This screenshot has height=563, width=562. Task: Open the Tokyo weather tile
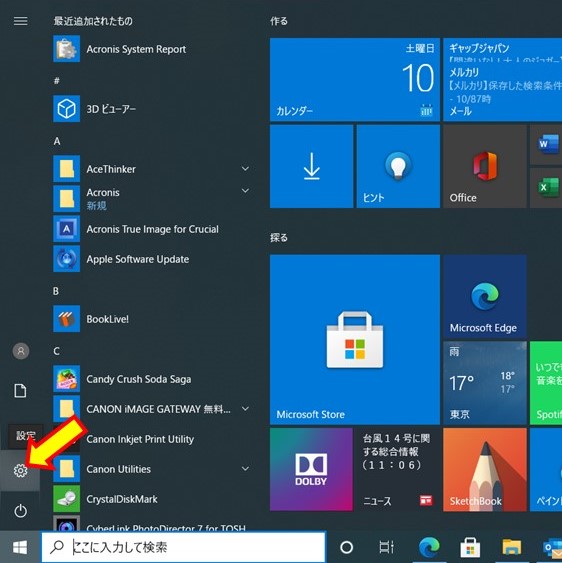pyautogui.click(x=485, y=383)
